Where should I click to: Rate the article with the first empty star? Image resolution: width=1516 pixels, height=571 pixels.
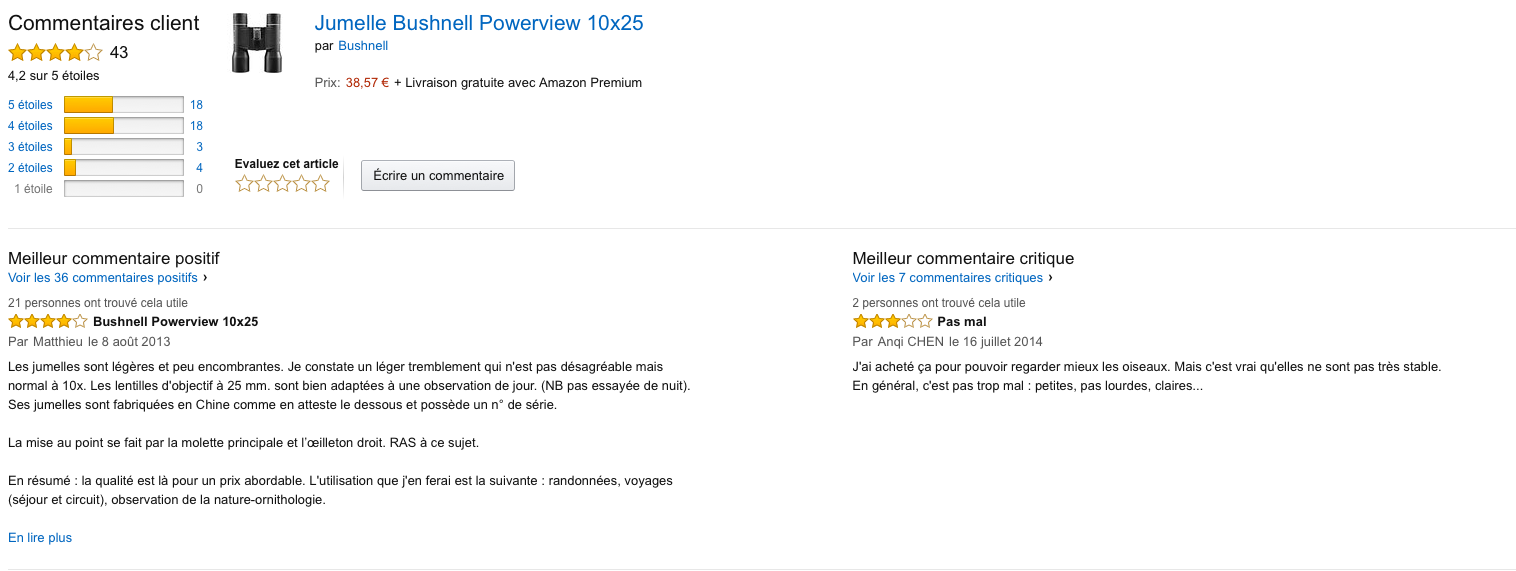(244, 184)
